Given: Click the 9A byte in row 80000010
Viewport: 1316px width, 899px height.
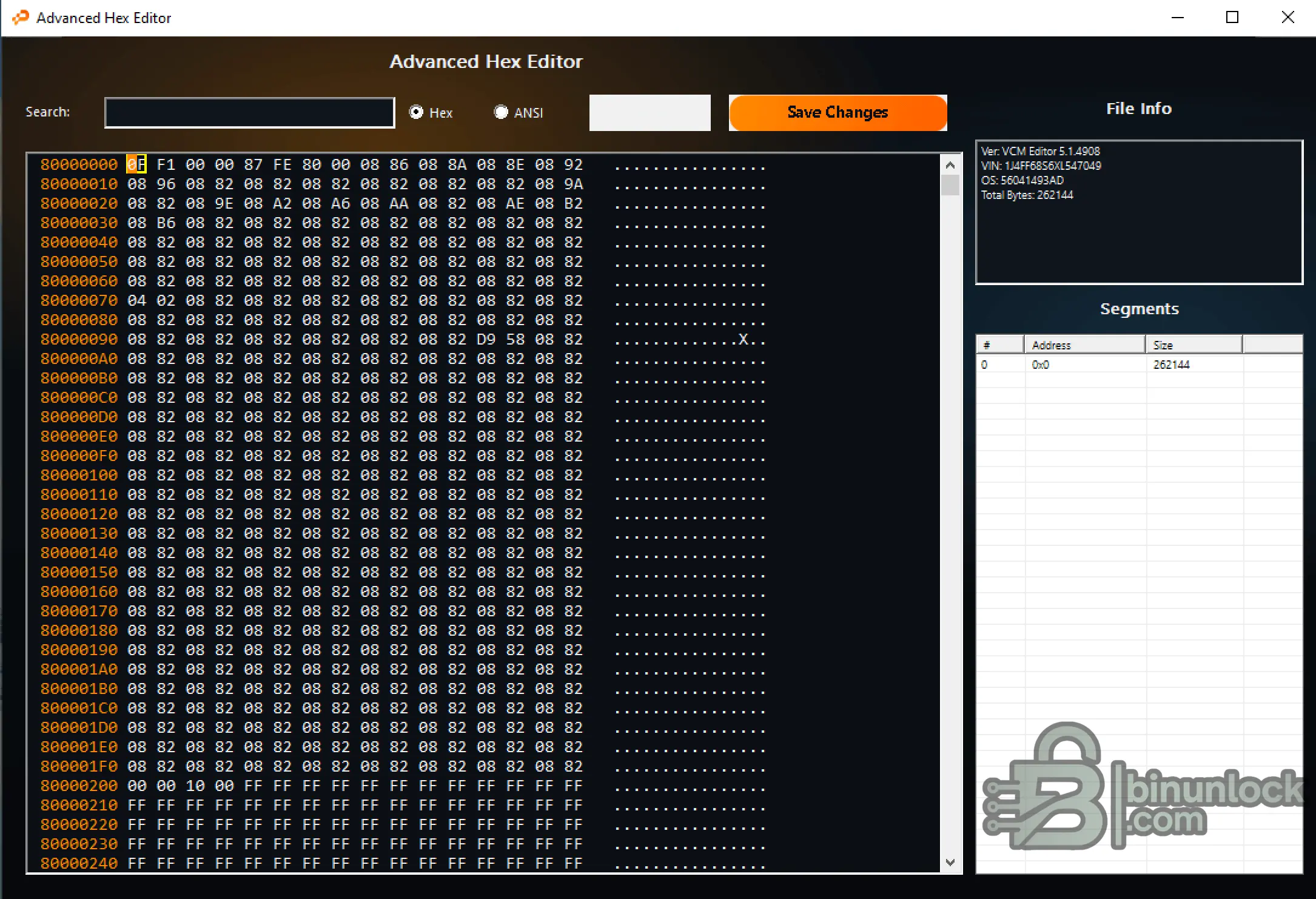Looking at the screenshot, I should point(573,184).
